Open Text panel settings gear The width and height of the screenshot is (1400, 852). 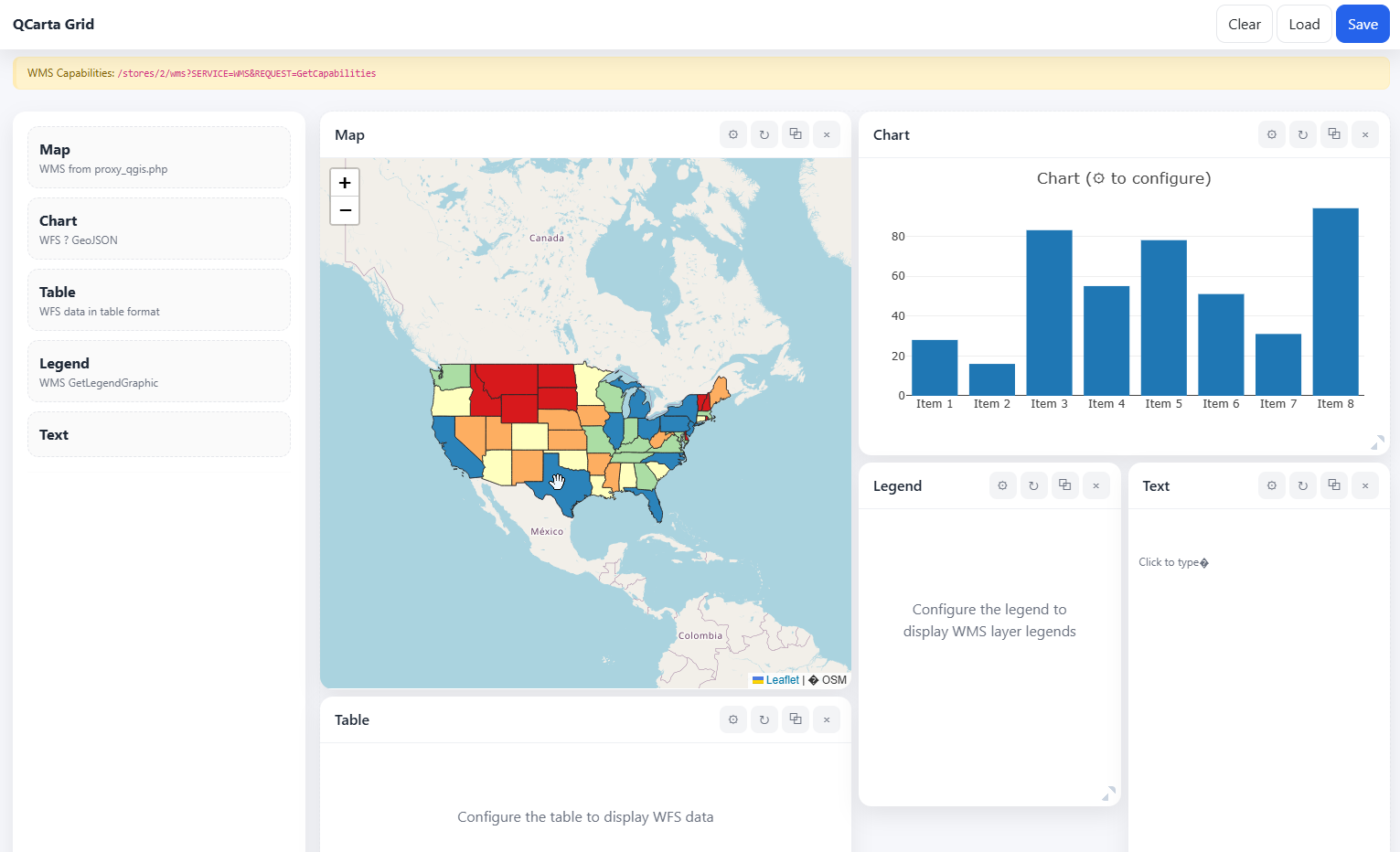pyautogui.click(x=1272, y=485)
